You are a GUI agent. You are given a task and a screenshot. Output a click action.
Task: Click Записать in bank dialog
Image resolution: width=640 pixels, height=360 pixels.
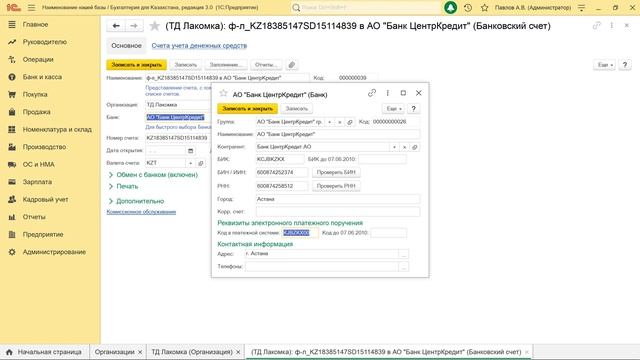click(297, 109)
